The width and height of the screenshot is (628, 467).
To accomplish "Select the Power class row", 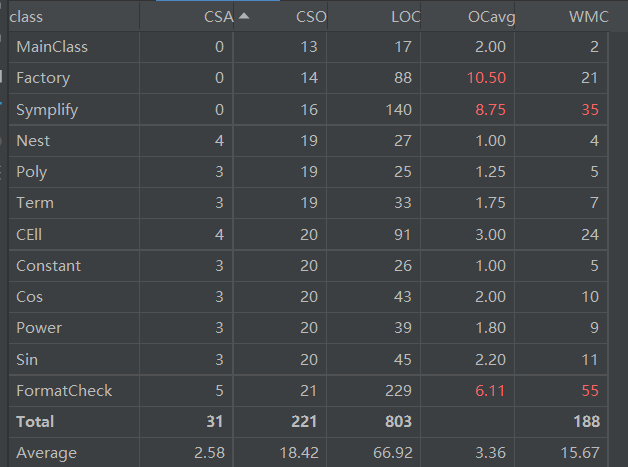I will 39,328.
